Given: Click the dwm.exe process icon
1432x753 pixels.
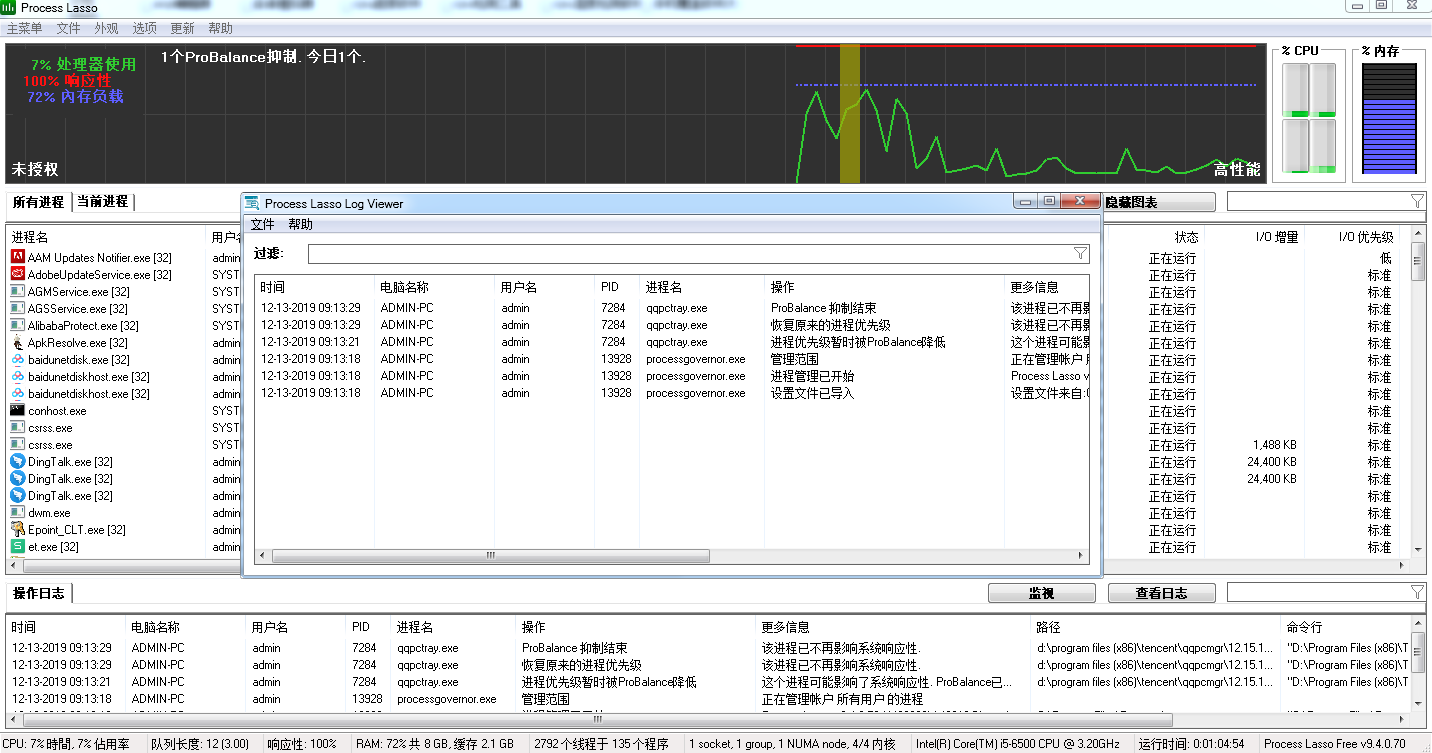Looking at the screenshot, I should point(18,513).
